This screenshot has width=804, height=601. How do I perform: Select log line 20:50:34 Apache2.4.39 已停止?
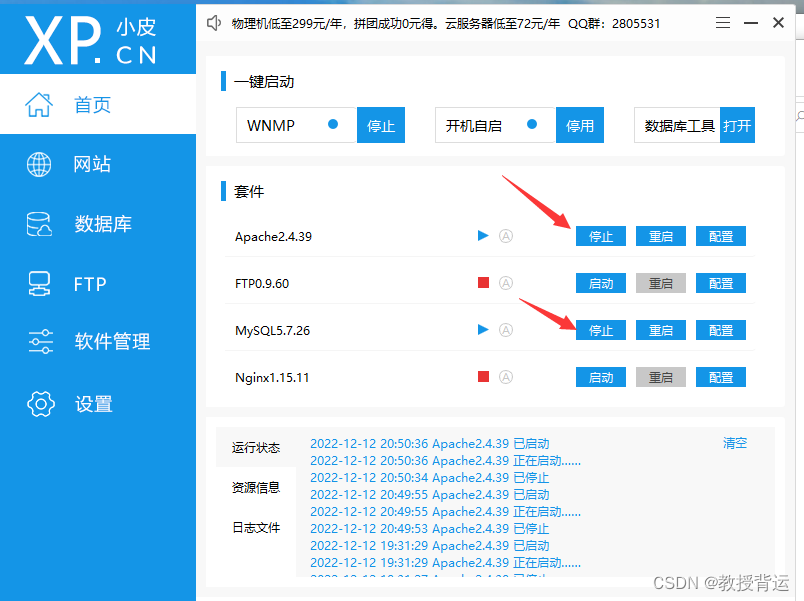(430, 477)
